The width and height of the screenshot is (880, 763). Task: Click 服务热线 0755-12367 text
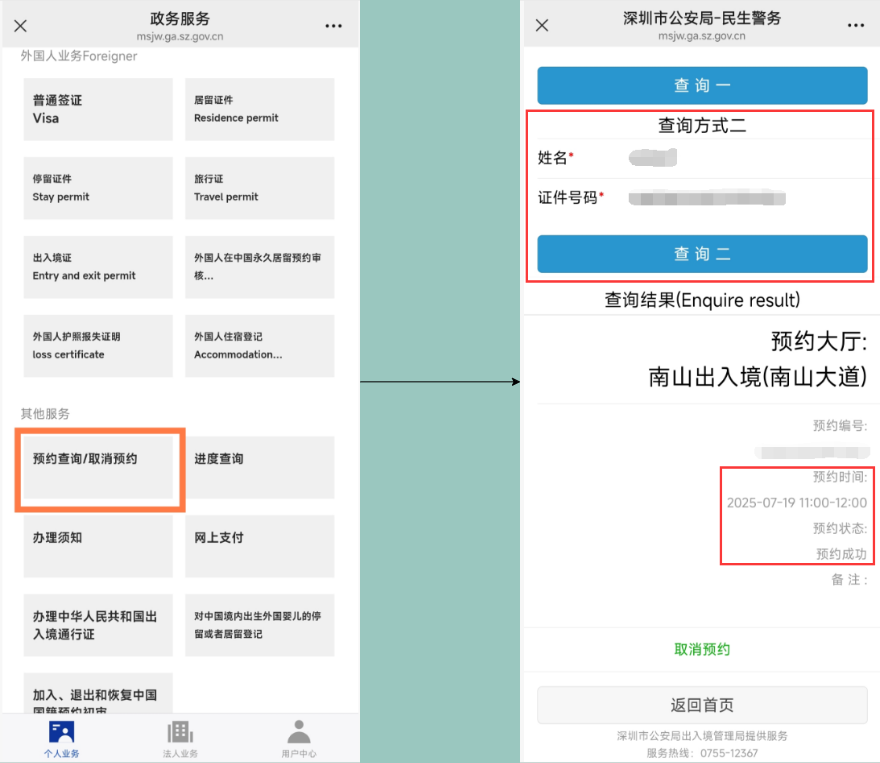(702, 753)
